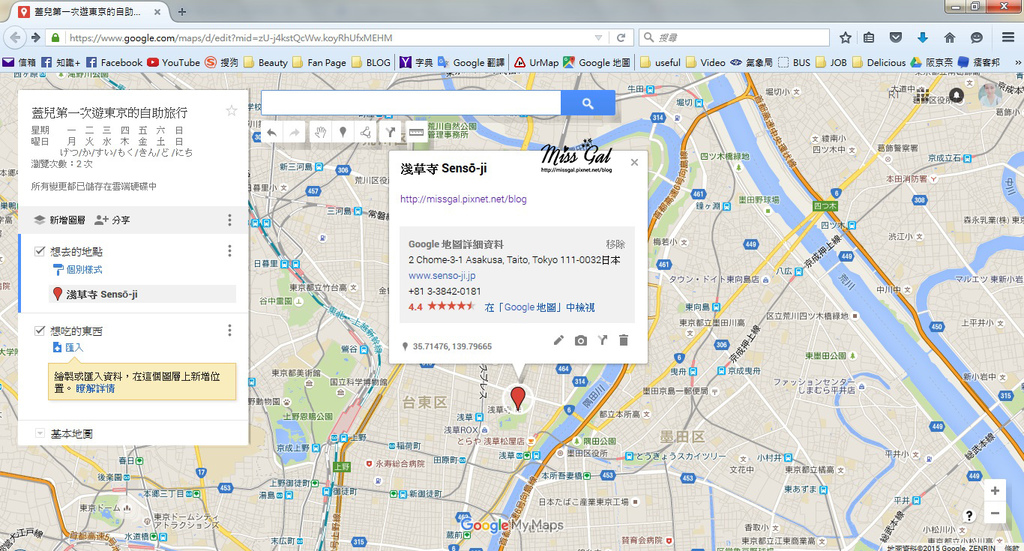Open YouTube bookmark
The image size is (1024, 551).
tap(173, 63)
